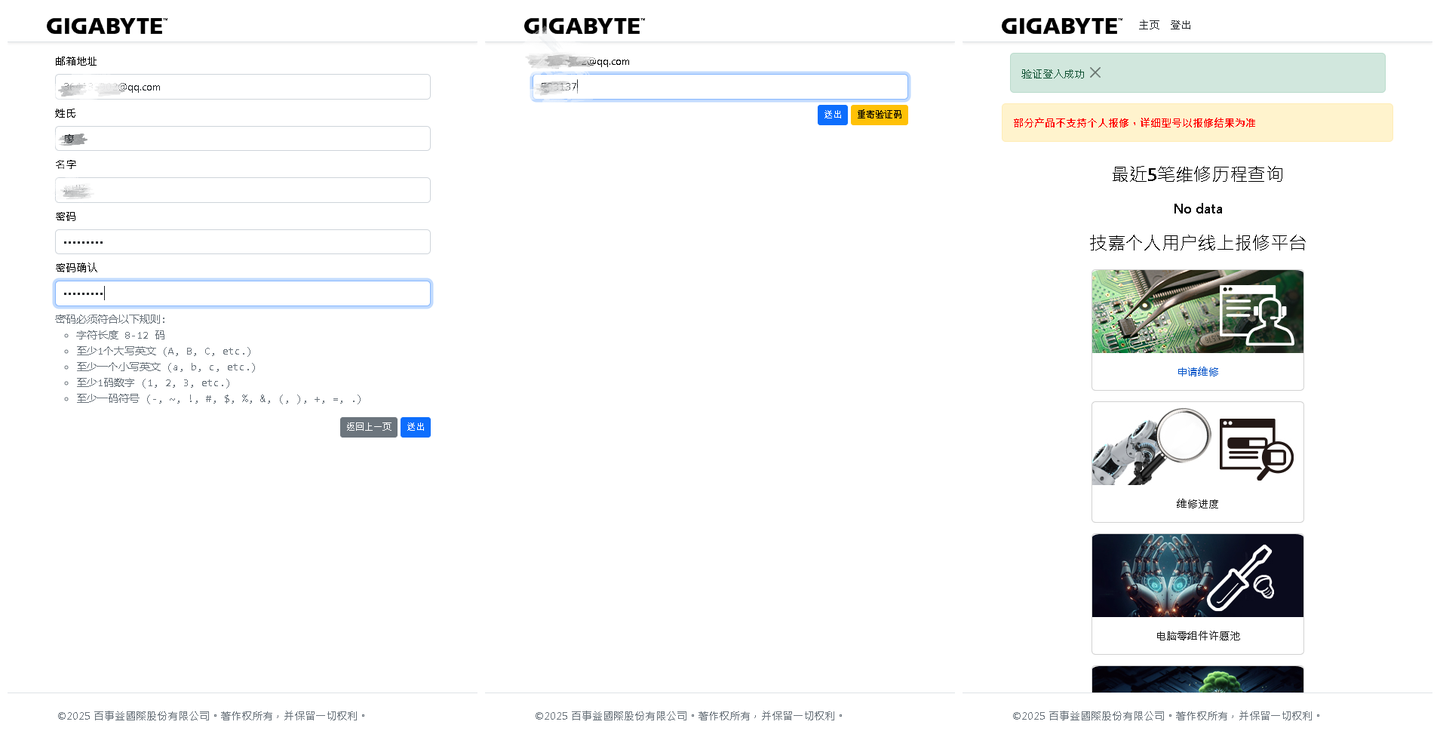The height and width of the screenshot is (734, 1440).
Task: Click 返回上一页 to go back
Action: pos(369,427)
